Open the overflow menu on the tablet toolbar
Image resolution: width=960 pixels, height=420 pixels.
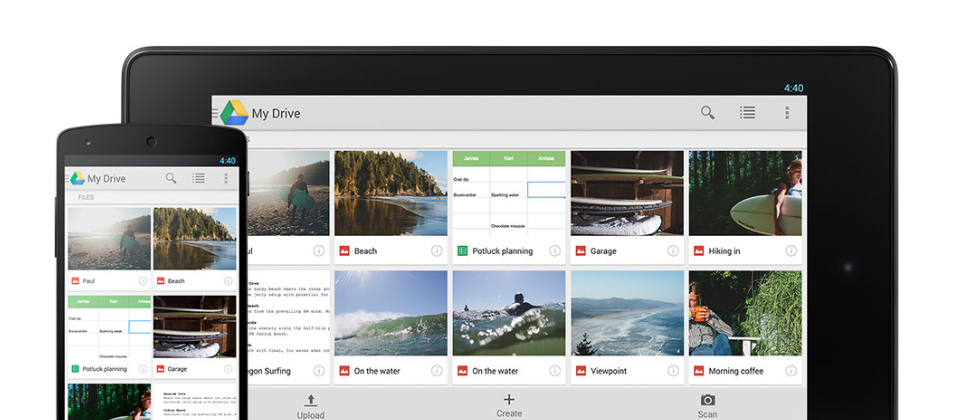point(787,113)
